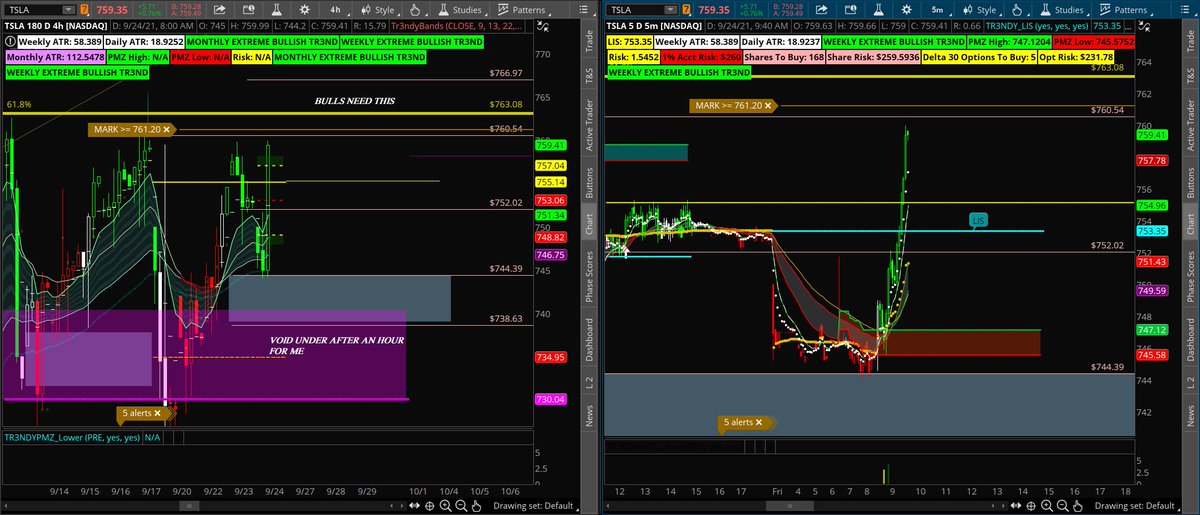The image size is (1200, 515).
Task: Open the flask icon beside left chart's settings gear
Action: tap(277, 9)
